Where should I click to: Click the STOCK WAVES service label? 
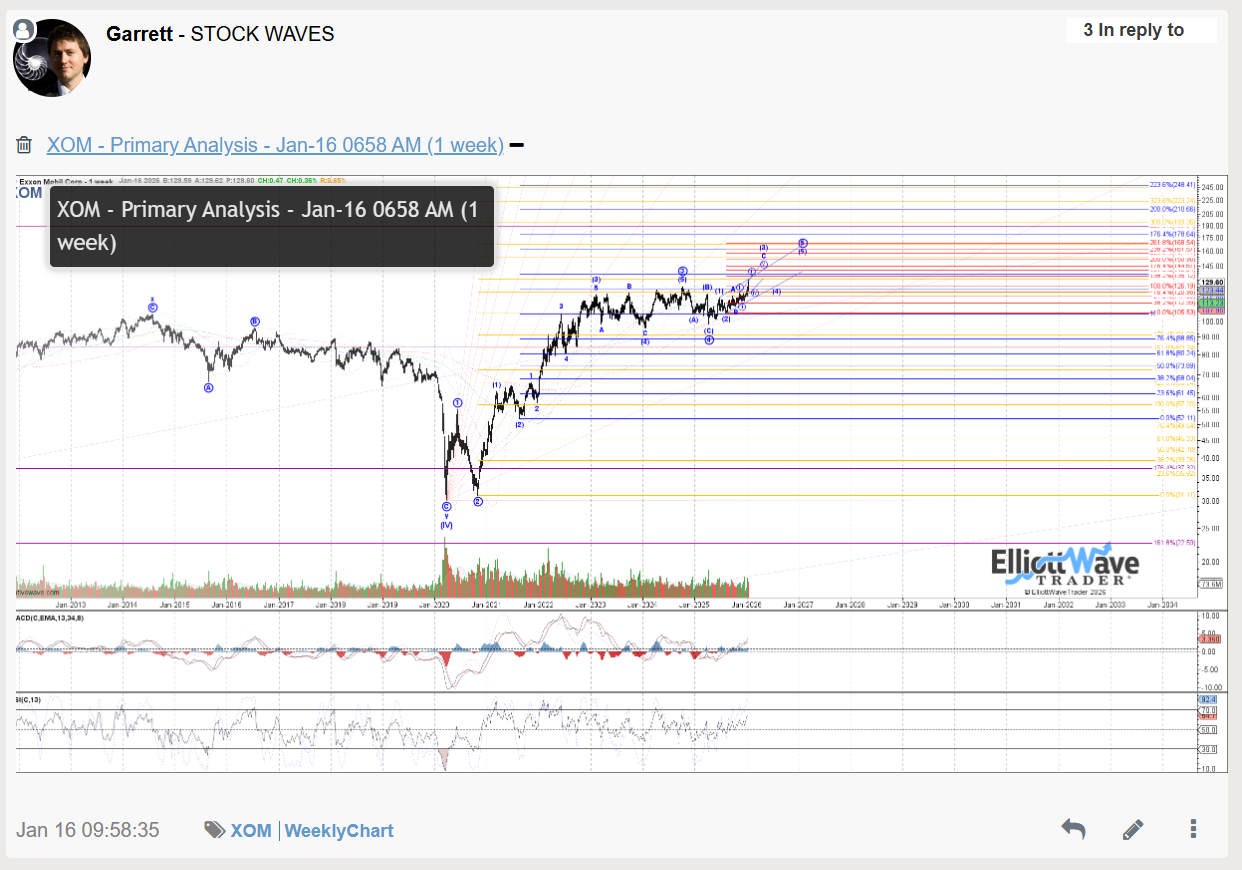point(262,33)
